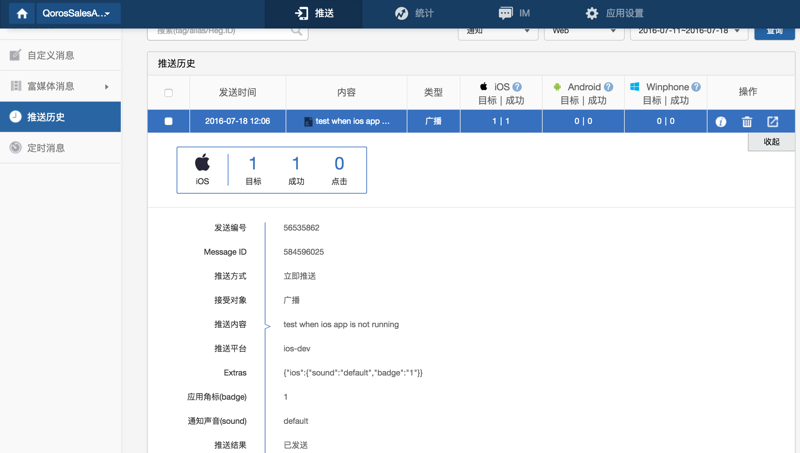Image resolution: width=800 pixels, height=453 pixels.
Task: Click the Extras JSON value
Action: coord(353,373)
